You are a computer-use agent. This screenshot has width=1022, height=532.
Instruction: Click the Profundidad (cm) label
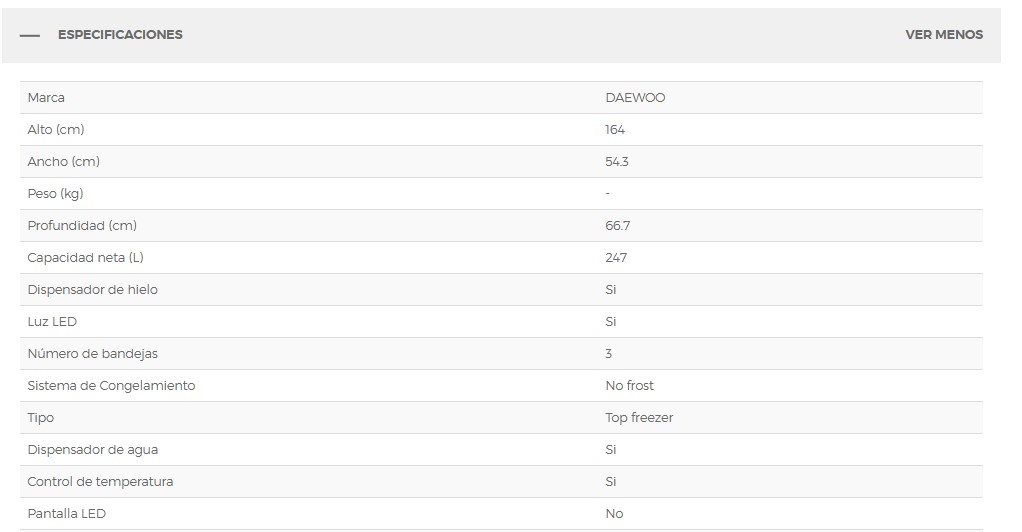coord(82,226)
